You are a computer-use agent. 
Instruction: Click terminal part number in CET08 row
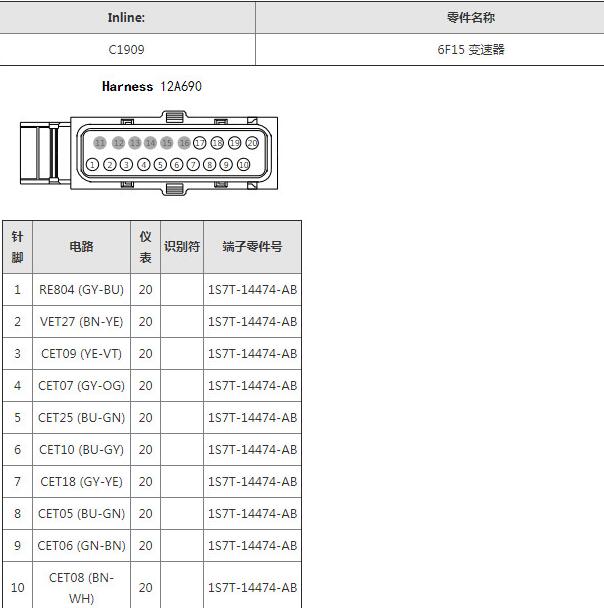[x=252, y=587]
